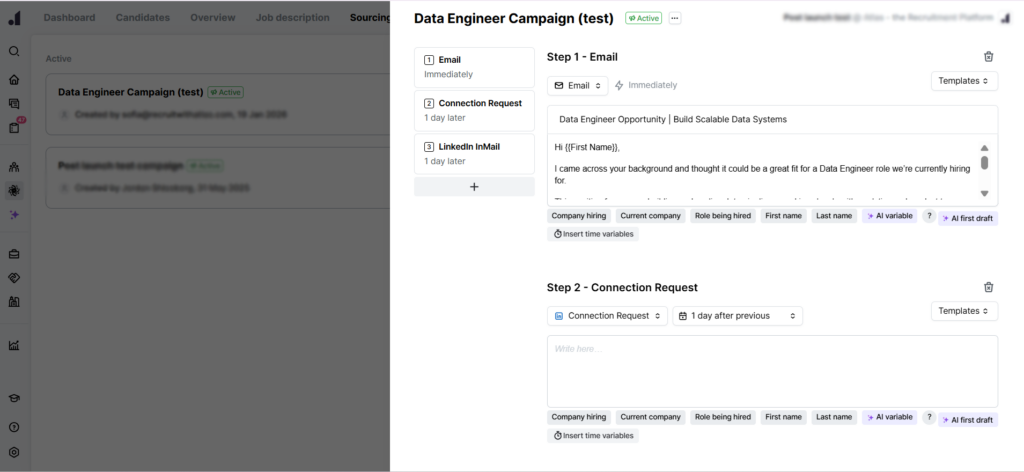Screen dimensions: 1024x472
Task: Delete Step 2 Connection Request with trash icon
Action: pyautogui.click(x=988, y=287)
